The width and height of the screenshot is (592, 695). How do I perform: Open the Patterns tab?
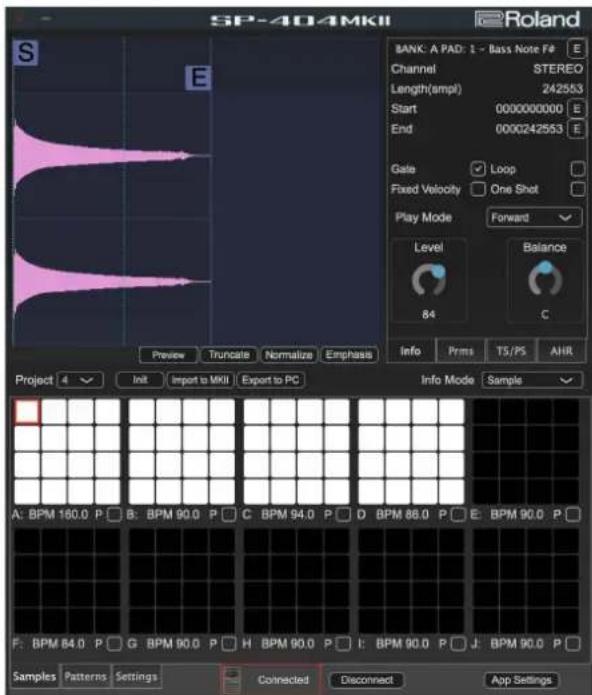click(x=85, y=676)
